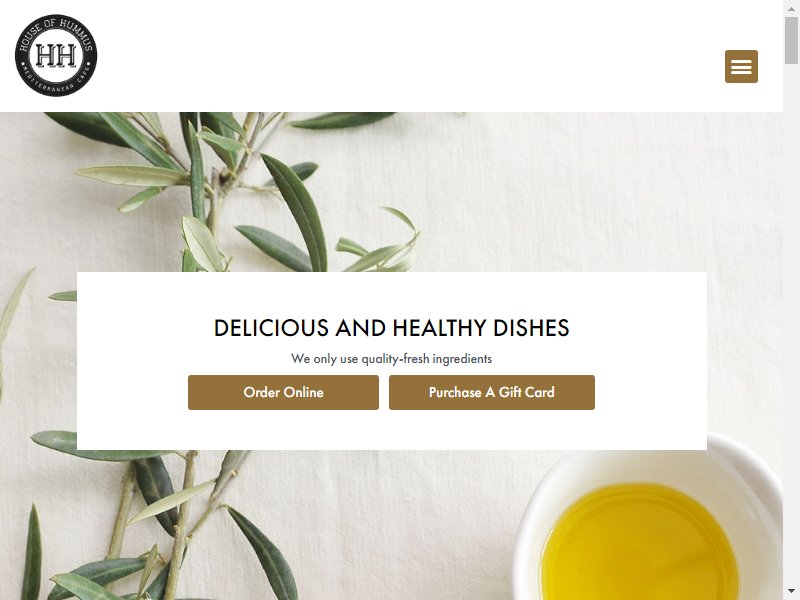Click the House of Hummus round logo

(56, 55)
